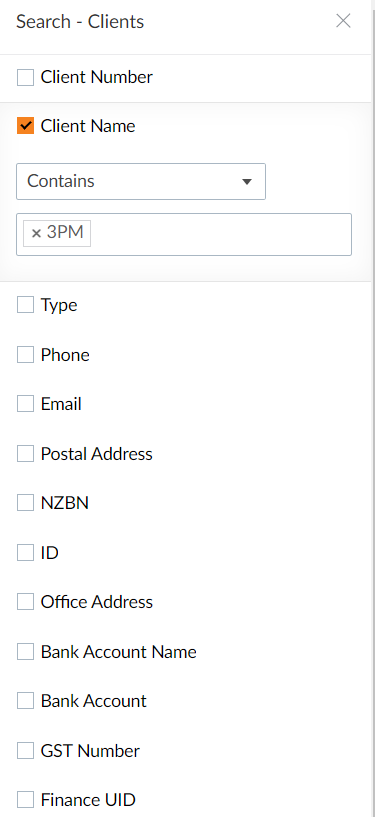Click the 3PM tag chip
Screen dimensions: 375x817
(x=57, y=233)
